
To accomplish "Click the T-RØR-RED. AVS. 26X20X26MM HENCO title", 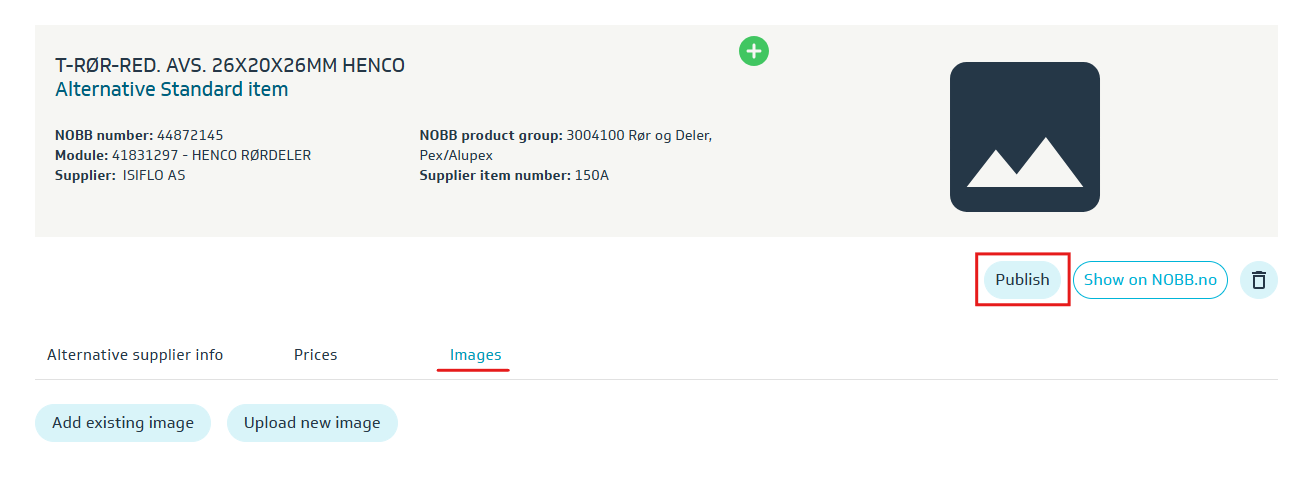I will (230, 66).
